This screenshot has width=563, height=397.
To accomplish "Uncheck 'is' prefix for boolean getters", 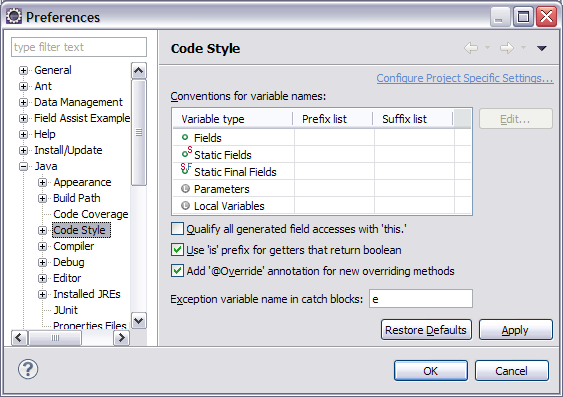I will pos(177,249).
